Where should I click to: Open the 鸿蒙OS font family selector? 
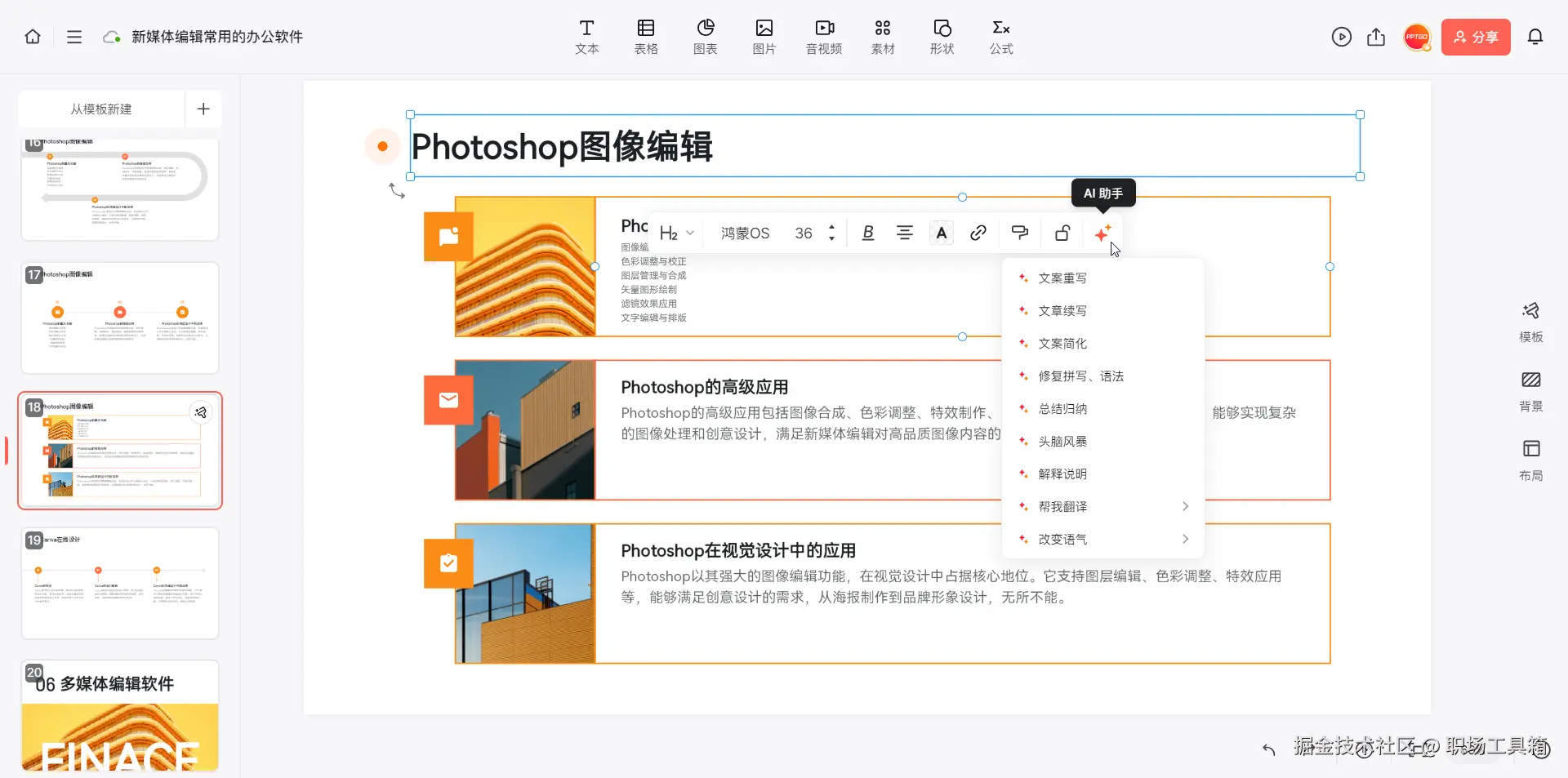(745, 233)
